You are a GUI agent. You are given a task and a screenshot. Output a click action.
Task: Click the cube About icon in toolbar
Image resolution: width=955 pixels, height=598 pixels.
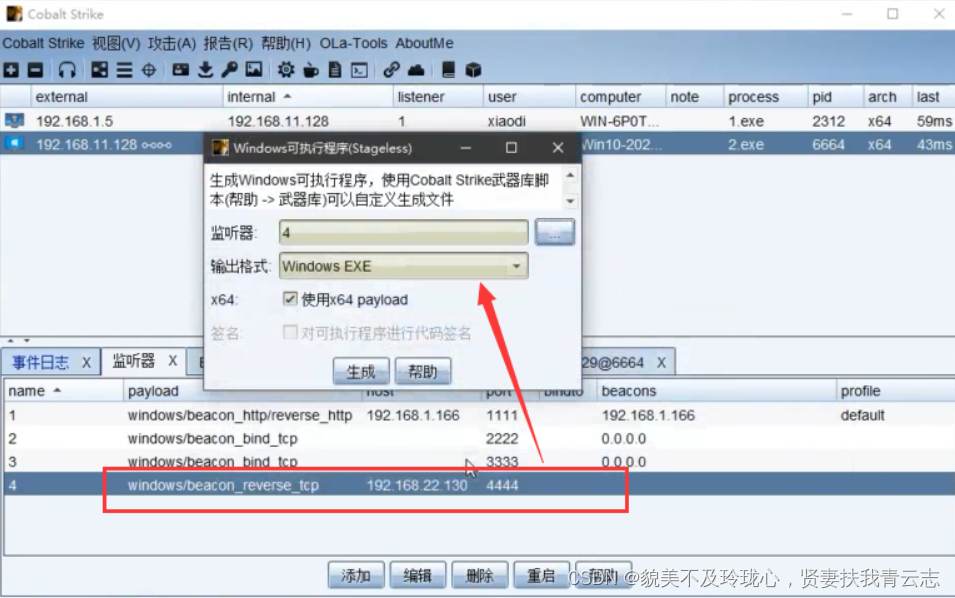(473, 70)
